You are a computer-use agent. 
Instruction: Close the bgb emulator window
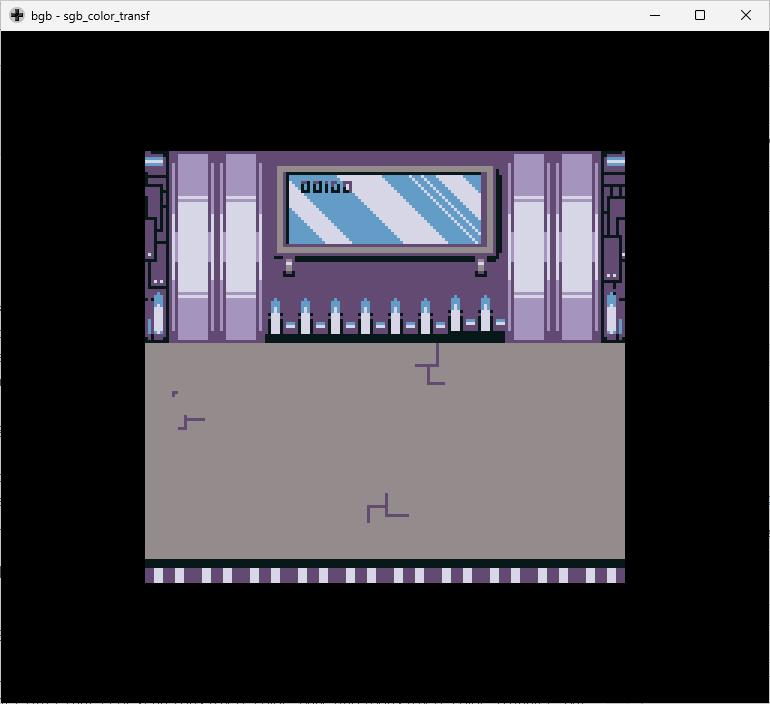746,16
